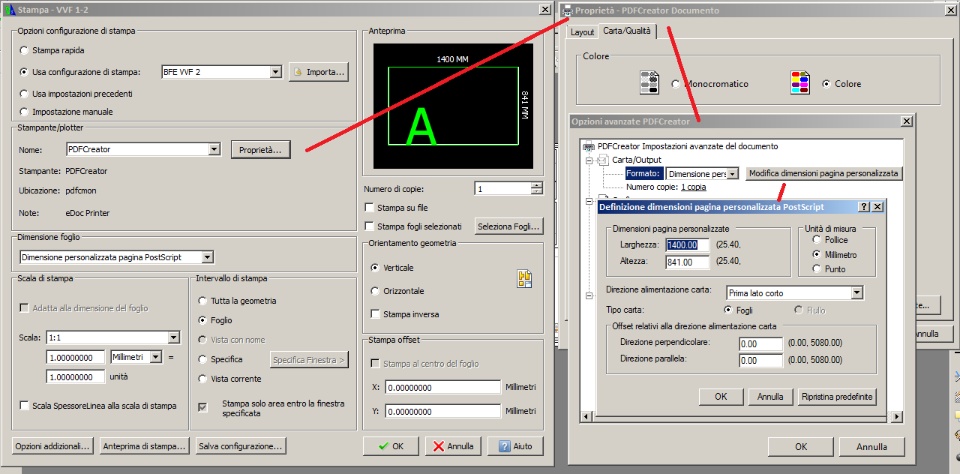Image resolution: width=960 pixels, height=474 pixels.
Task: Click the horizontal scrollbar in advanced options tree
Action: (741, 417)
